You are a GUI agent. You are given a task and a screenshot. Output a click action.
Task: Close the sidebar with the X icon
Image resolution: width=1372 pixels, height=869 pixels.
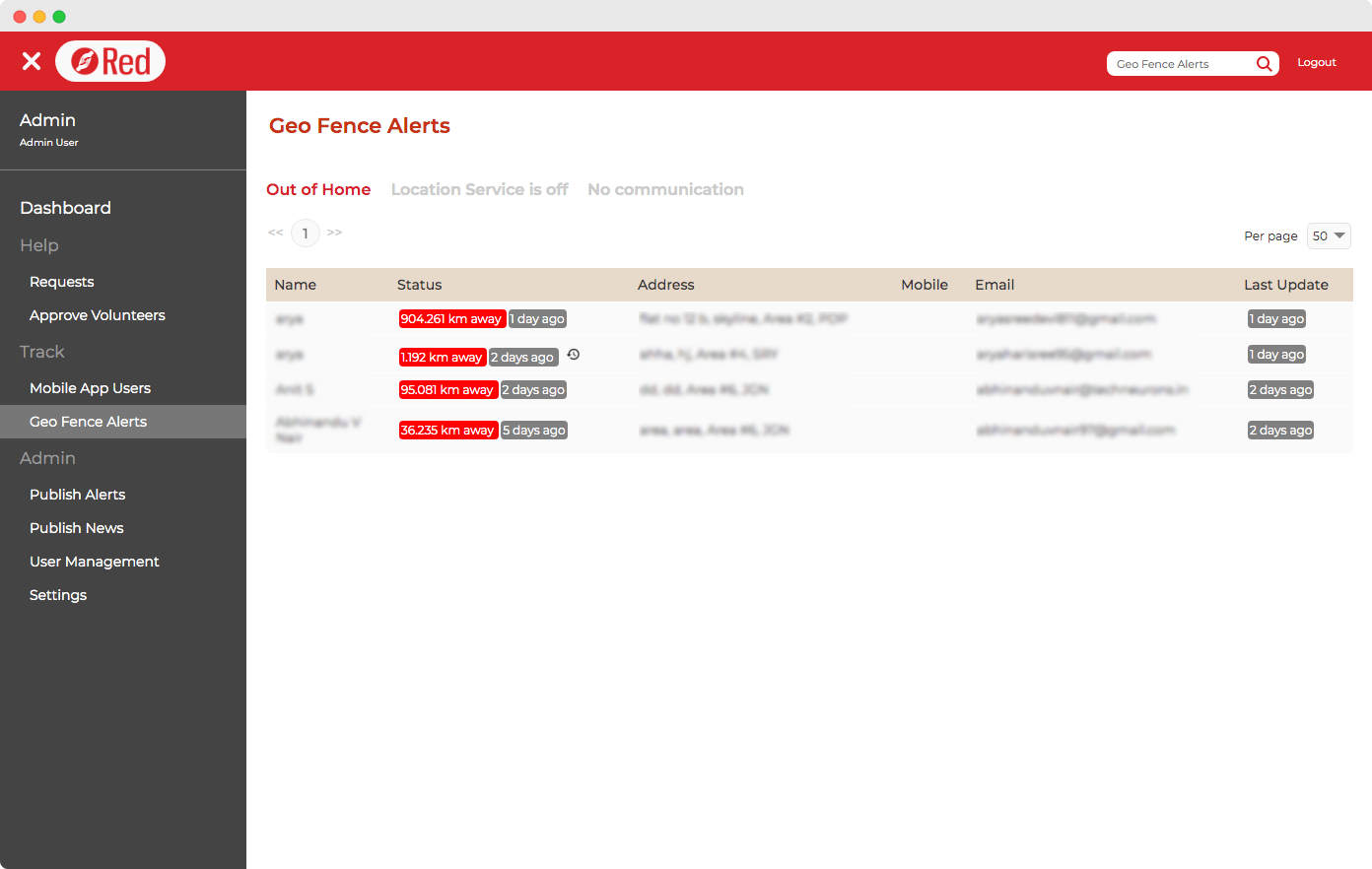pos(32,61)
